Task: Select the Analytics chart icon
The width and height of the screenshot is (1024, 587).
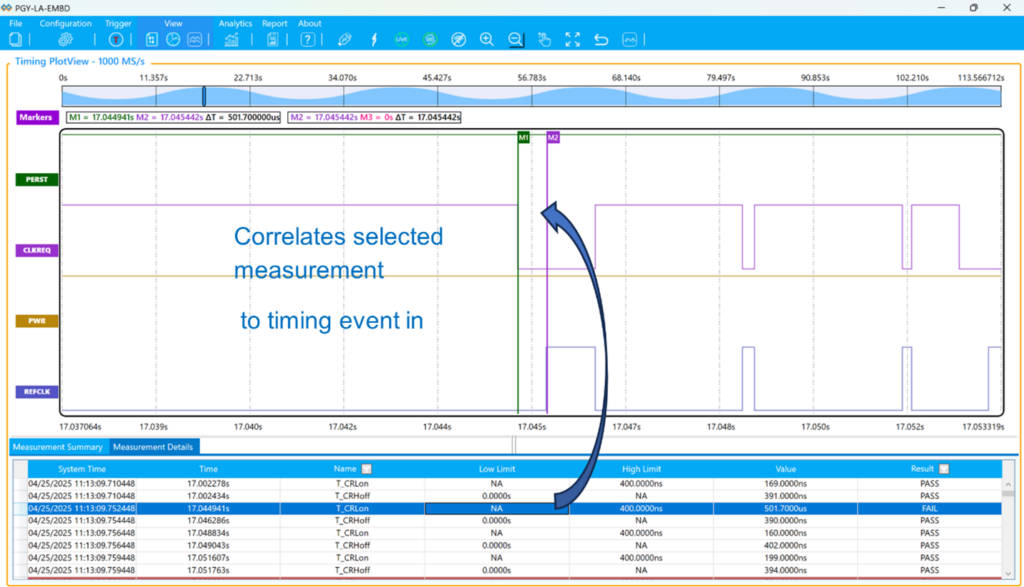Action: coord(231,40)
